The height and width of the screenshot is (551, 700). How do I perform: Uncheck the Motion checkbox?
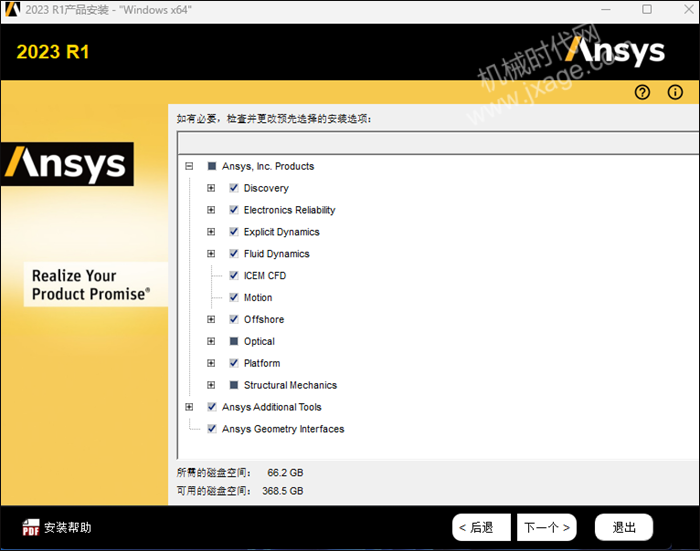click(234, 297)
